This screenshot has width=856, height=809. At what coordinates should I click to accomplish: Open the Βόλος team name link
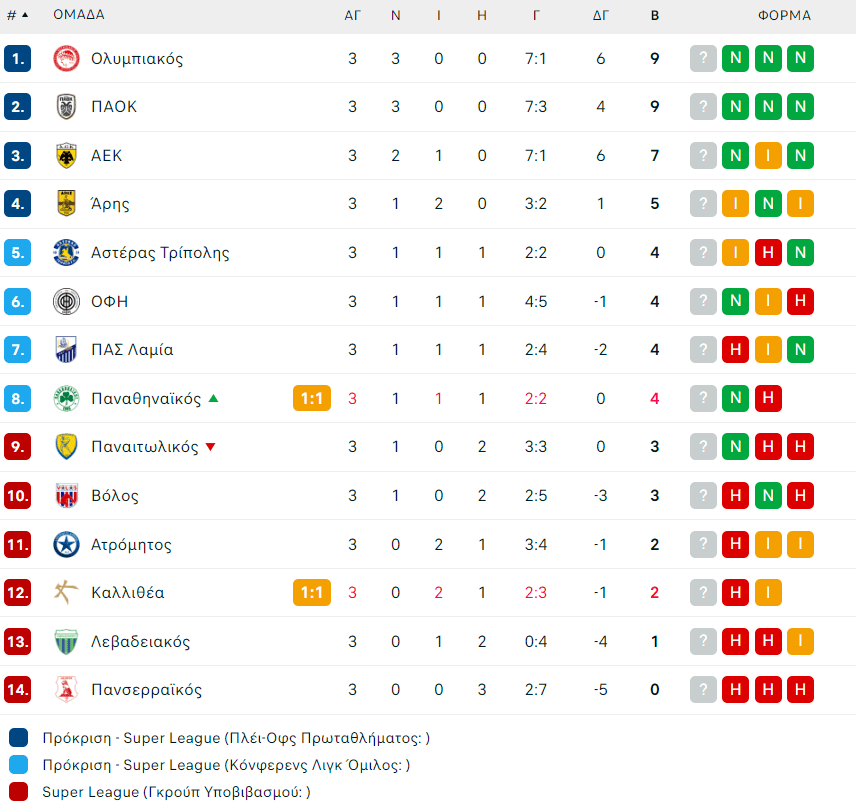[114, 495]
